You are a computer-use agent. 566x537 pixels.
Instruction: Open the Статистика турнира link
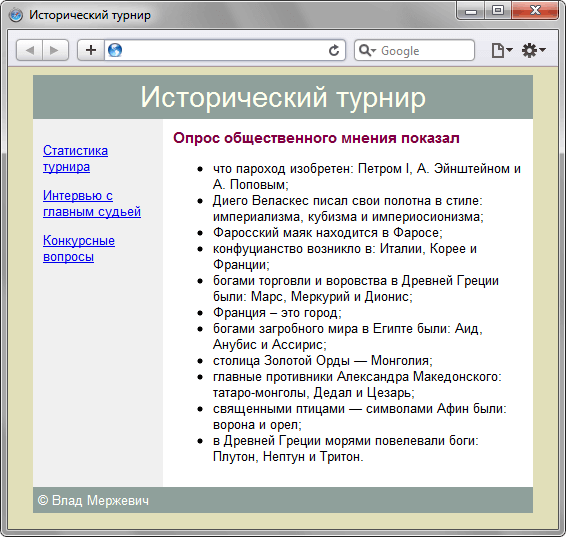[x=75, y=158]
